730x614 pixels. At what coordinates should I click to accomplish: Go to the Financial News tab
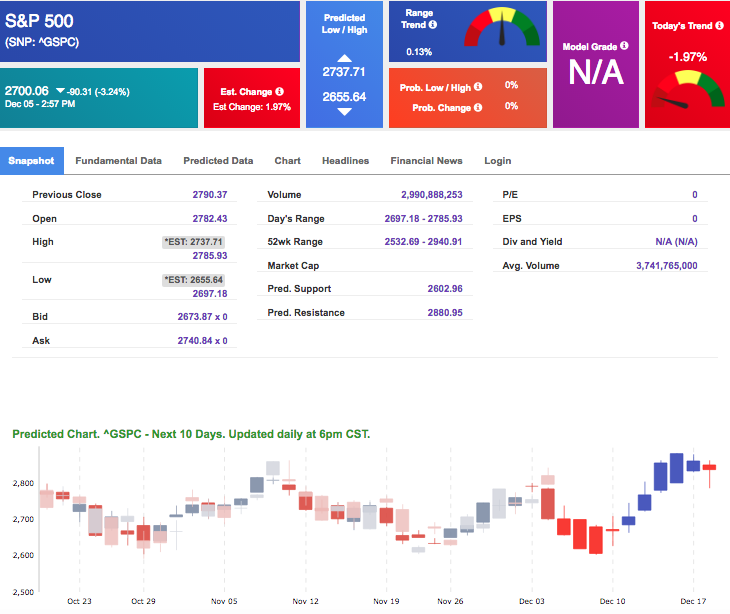click(426, 161)
